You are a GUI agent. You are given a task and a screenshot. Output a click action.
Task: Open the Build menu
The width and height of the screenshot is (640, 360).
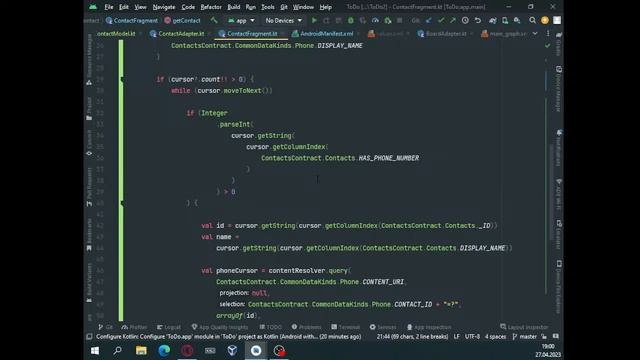coord(234,7)
